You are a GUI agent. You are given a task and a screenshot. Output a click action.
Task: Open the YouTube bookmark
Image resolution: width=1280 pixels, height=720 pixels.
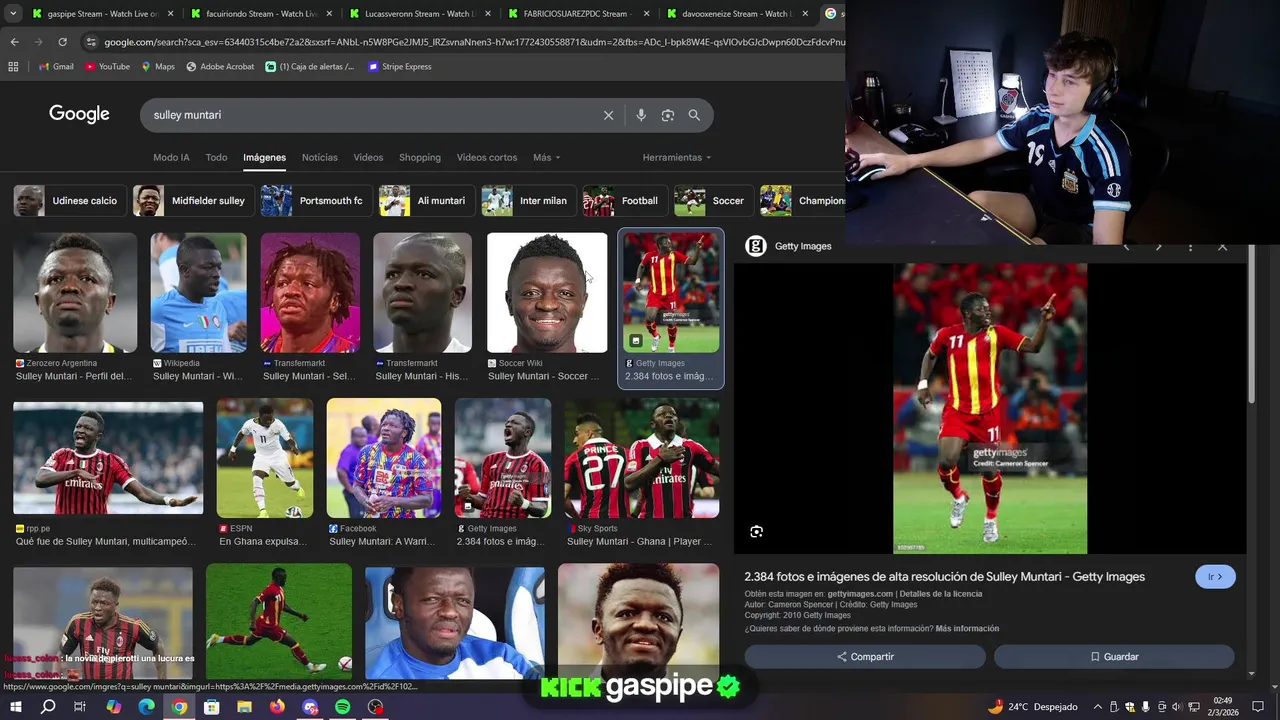(x=107, y=67)
